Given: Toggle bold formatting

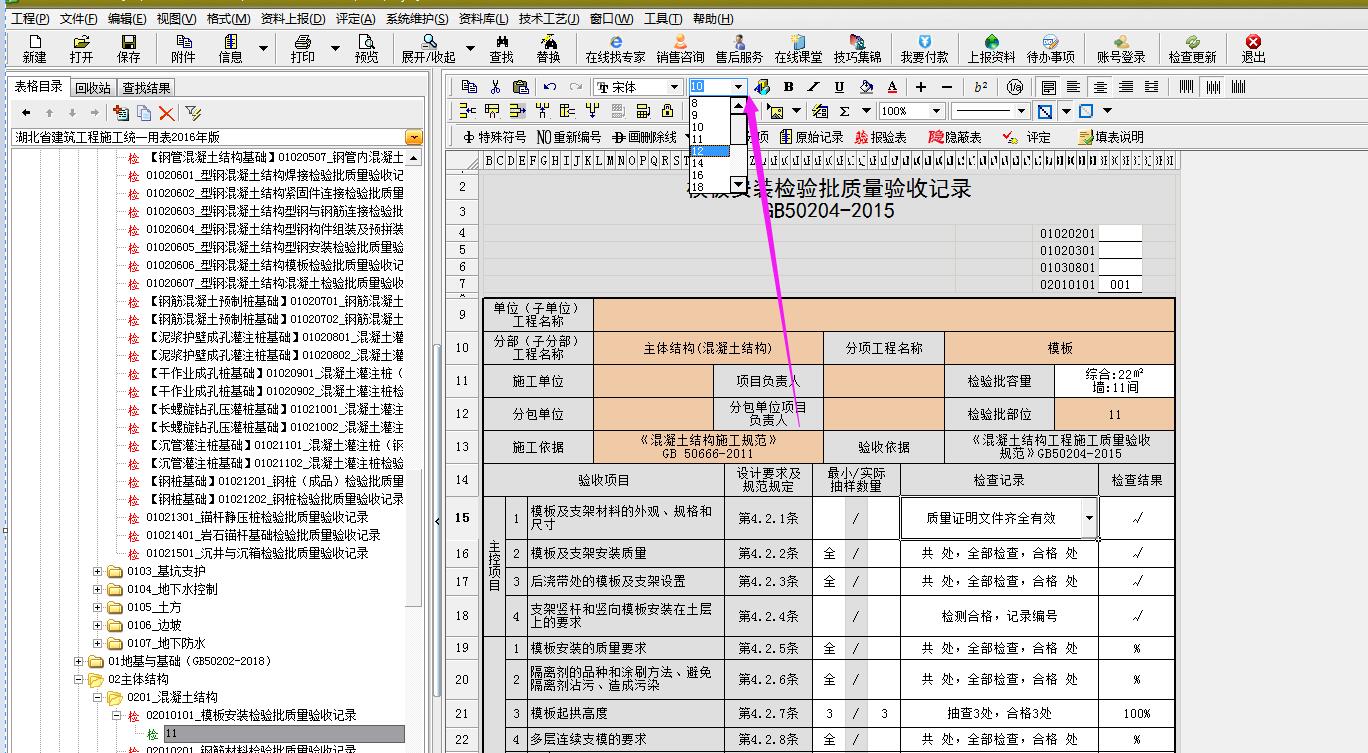Looking at the screenshot, I should pos(788,87).
